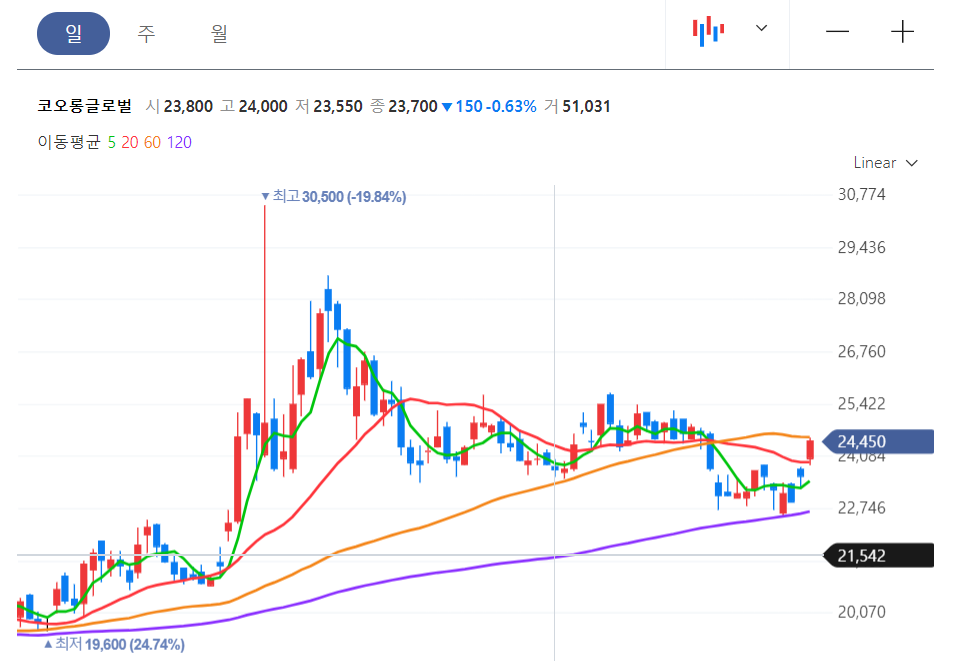Click the opening price 23,800
Image resolution: width=954 pixels, height=661 pixels.
[188, 107]
